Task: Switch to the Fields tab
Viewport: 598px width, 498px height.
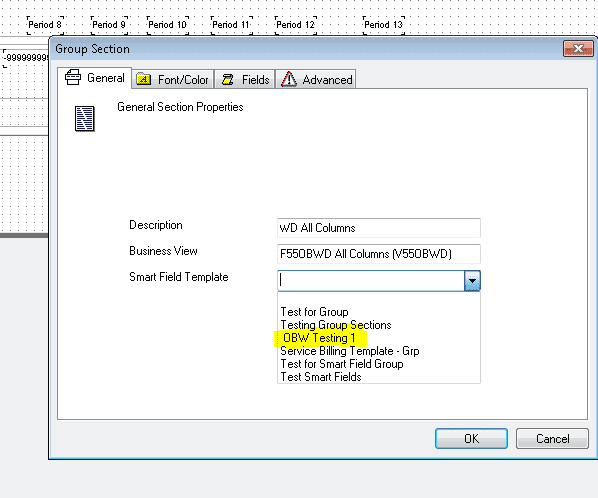Action: point(245,79)
